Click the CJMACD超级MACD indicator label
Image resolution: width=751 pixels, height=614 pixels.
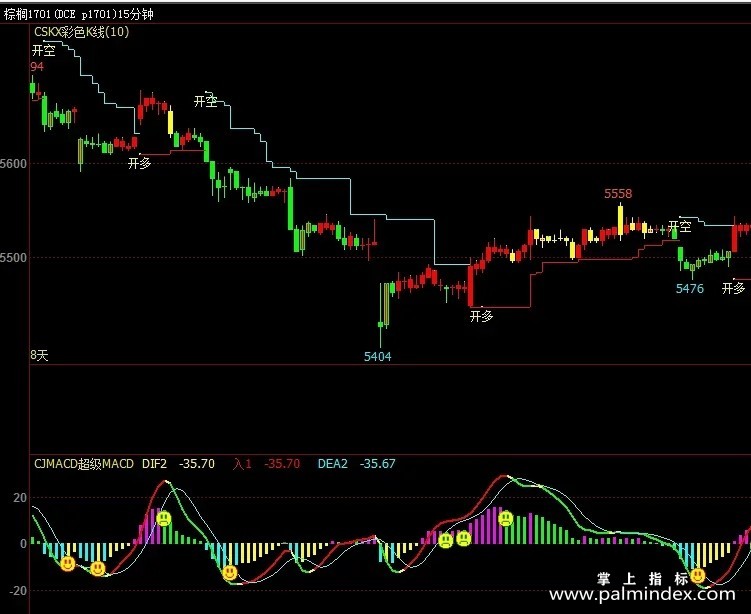tap(84, 464)
